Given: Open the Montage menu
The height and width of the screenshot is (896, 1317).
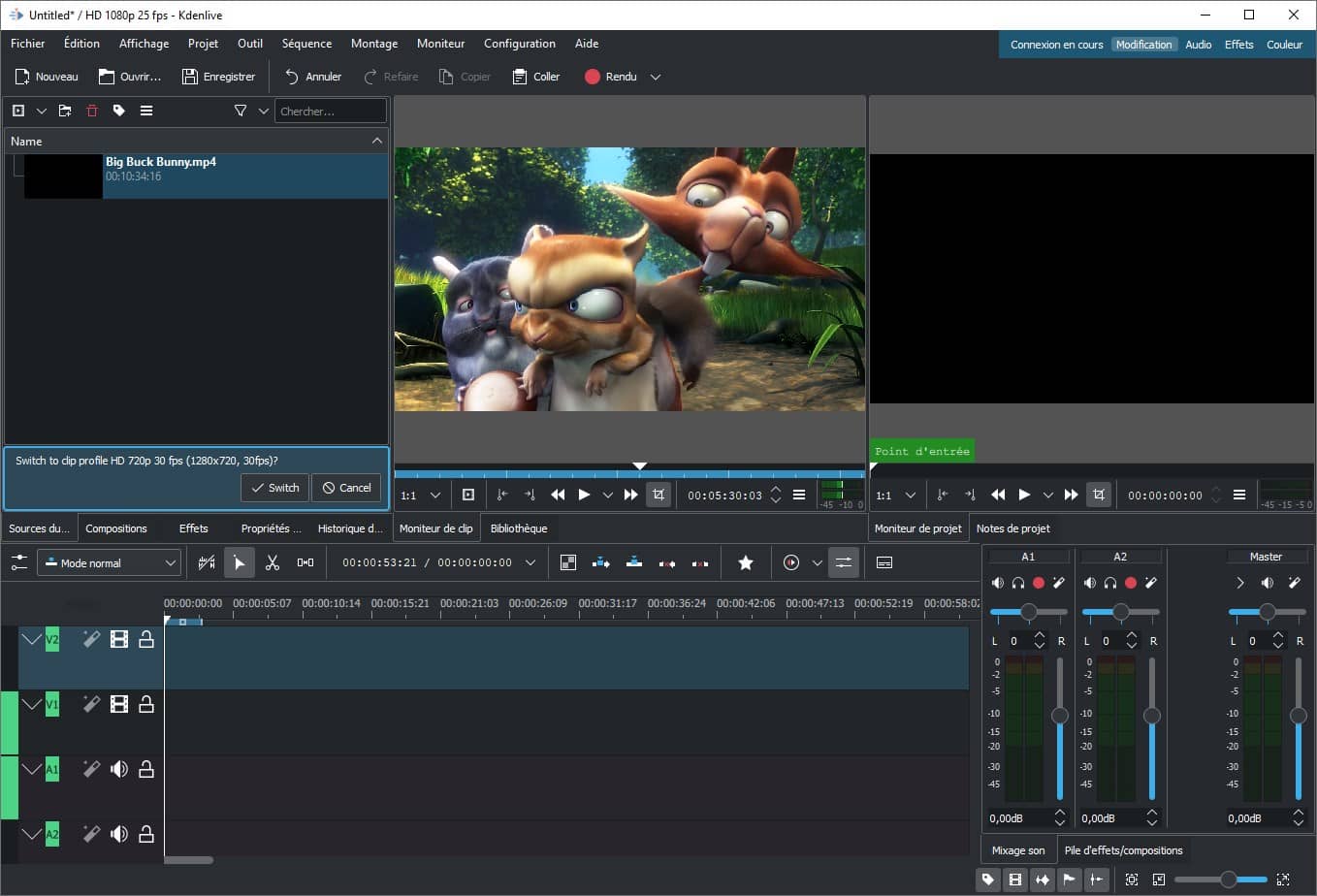Looking at the screenshot, I should [374, 44].
